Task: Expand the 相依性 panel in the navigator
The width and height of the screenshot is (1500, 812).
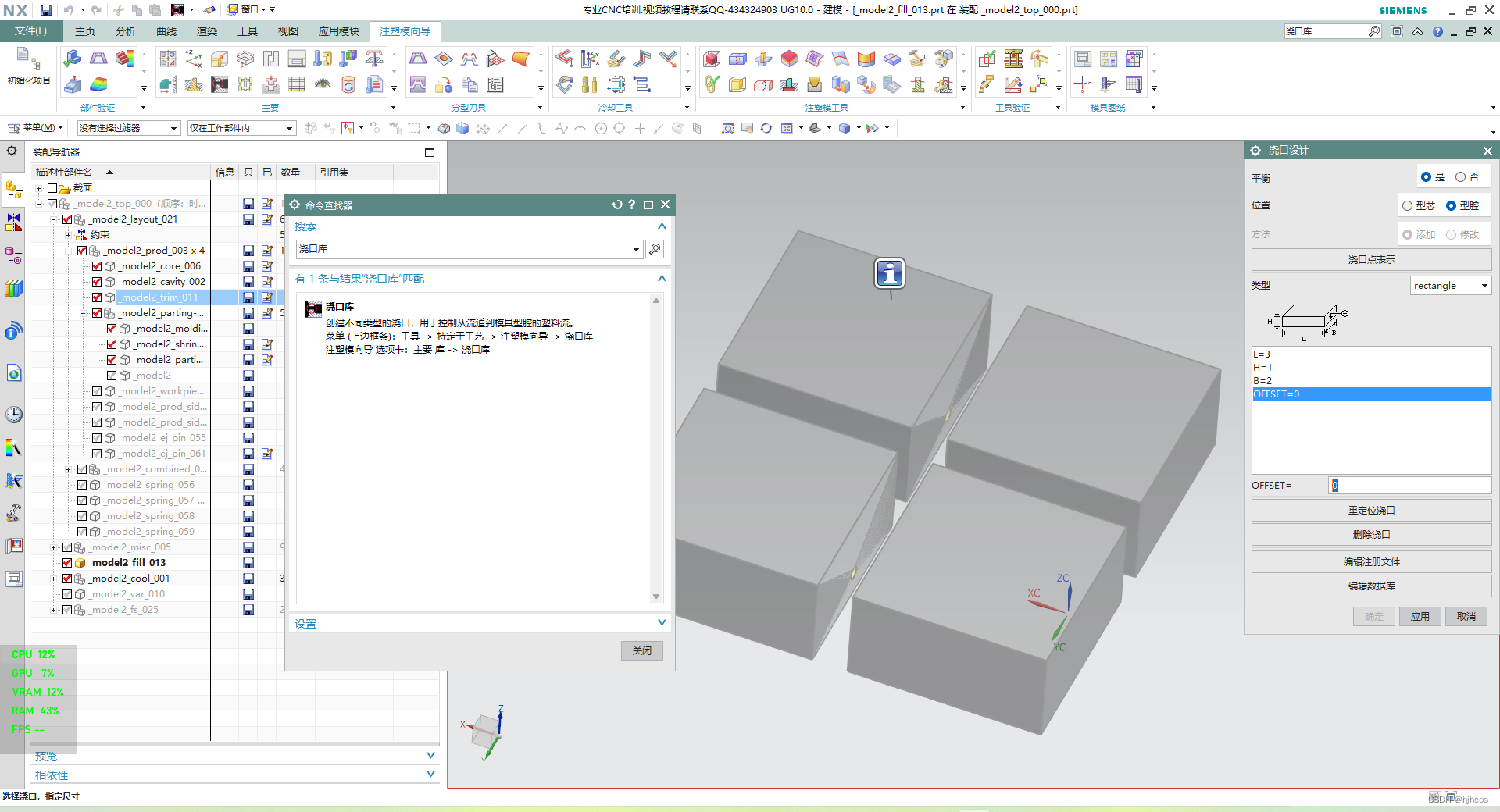Action: (x=234, y=775)
